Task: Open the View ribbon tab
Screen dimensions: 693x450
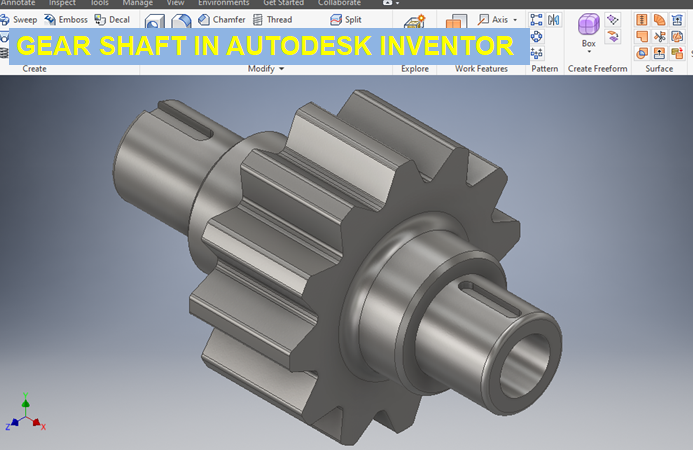Action: pyautogui.click(x=175, y=3)
